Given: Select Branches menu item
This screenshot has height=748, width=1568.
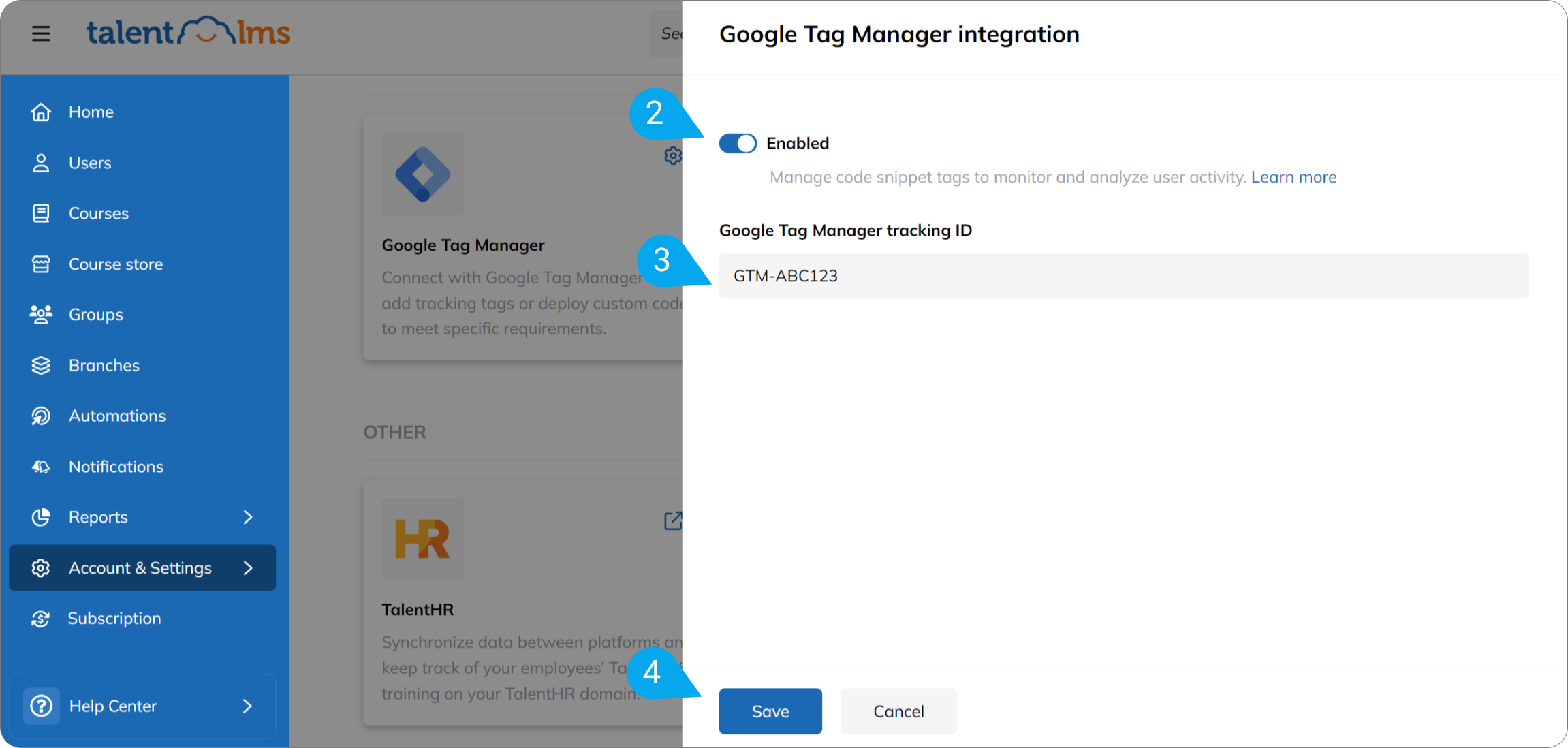Looking at the screenshot, I should click(x=104, y=365).
